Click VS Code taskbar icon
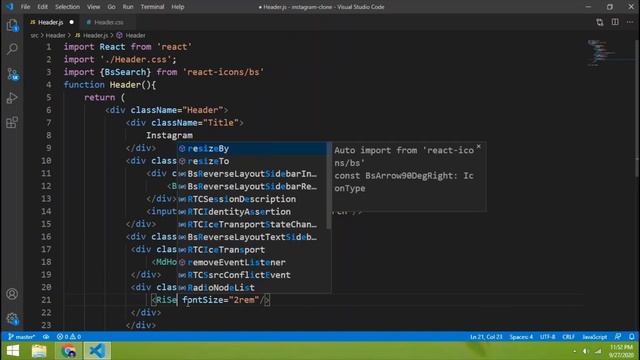Viewport: 640px width, 360px height. 97,351
